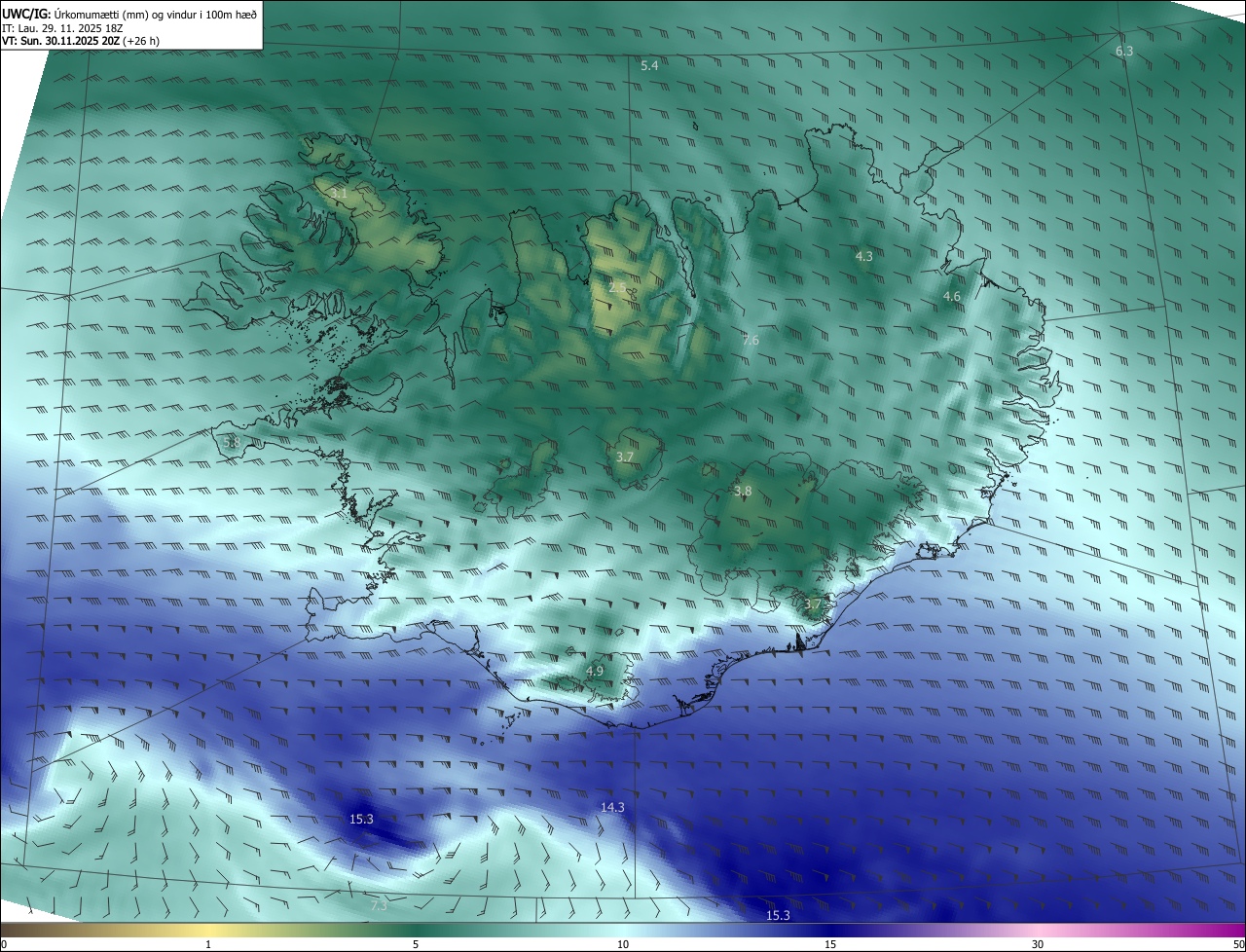Select the 3.8 value on the large glacier
Image resolution: width=1246 pixels, height=952 pixels.
point(743,492)
